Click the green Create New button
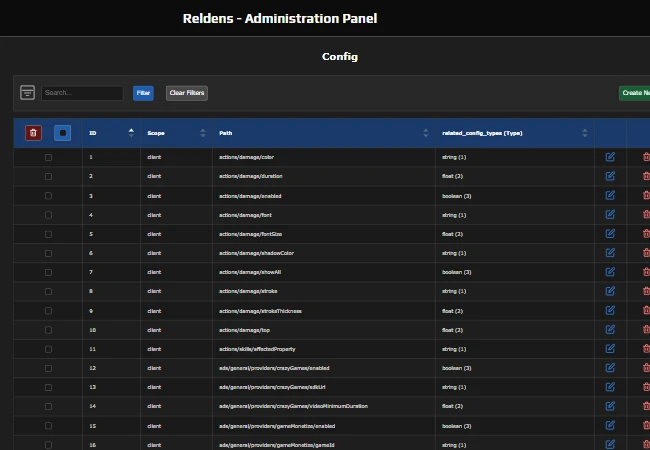Image resolution: width=650 pixels, height=450 pixels. 635,93
